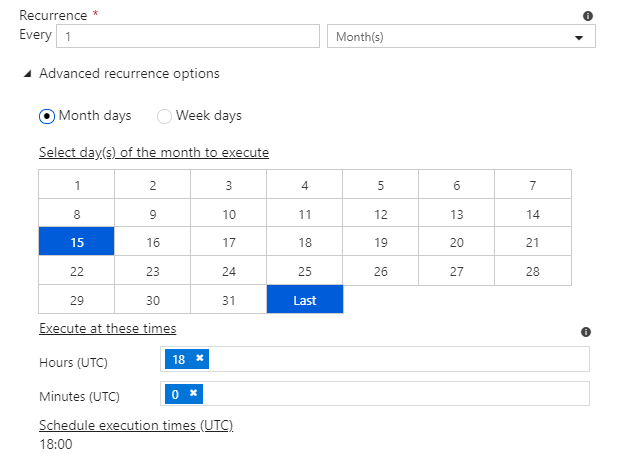
Task: Choose day 20 in the calendar grid
Action: [x=457, y=242]
